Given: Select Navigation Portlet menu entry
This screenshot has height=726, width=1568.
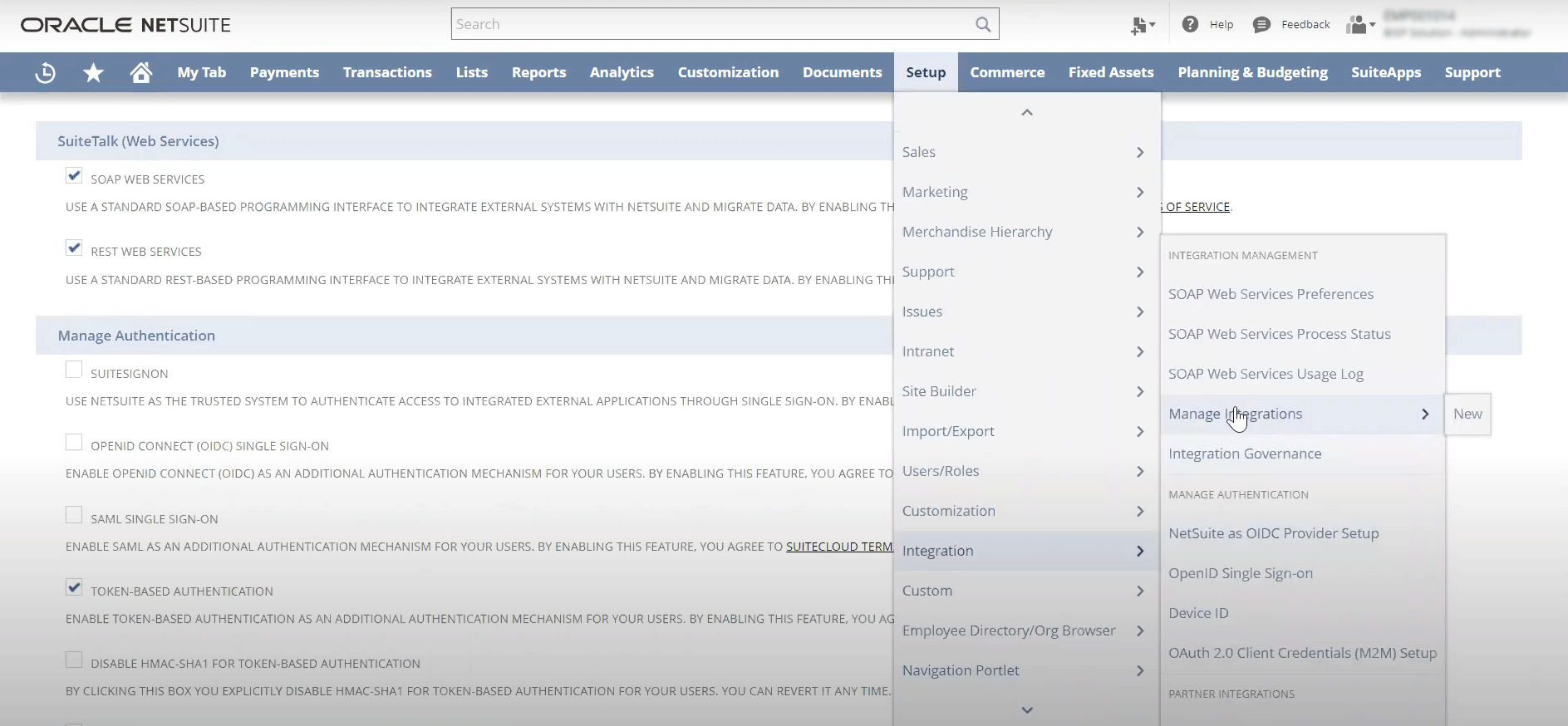Looking at the screenshot, I should 1026,670.
